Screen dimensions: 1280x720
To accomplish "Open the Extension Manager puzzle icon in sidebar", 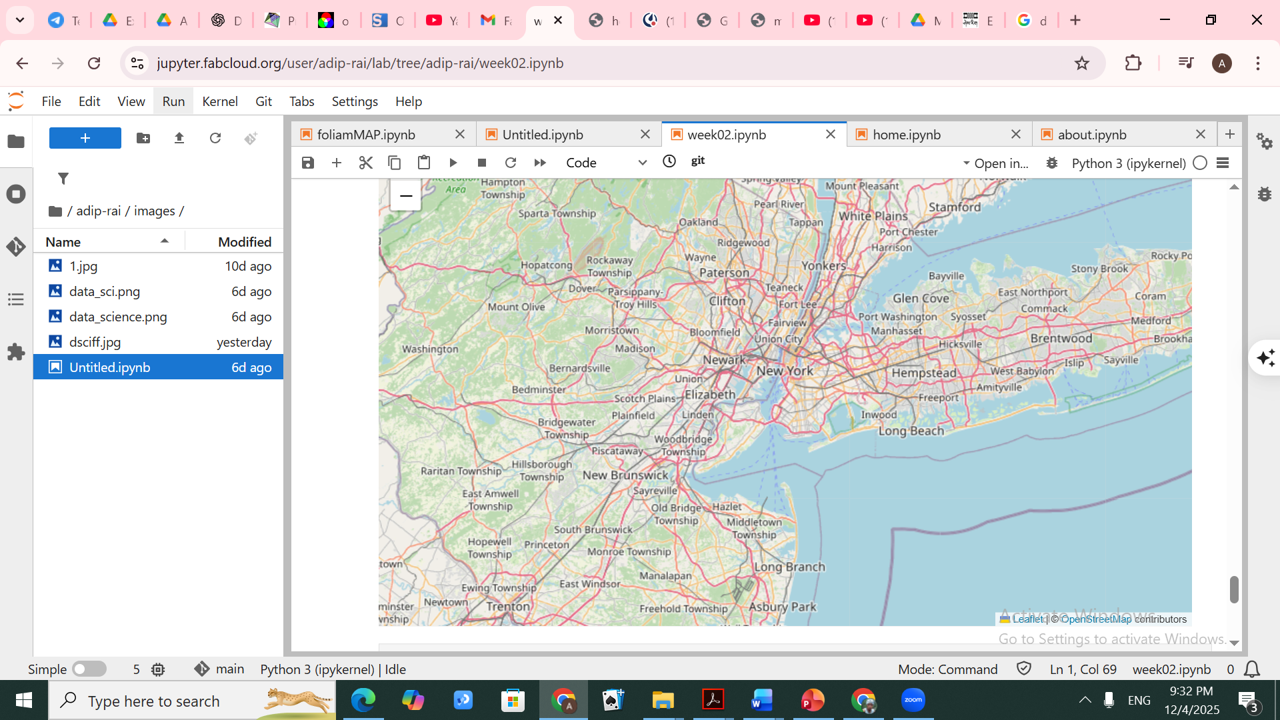I will pyautogui.click(x=16, y=352).
